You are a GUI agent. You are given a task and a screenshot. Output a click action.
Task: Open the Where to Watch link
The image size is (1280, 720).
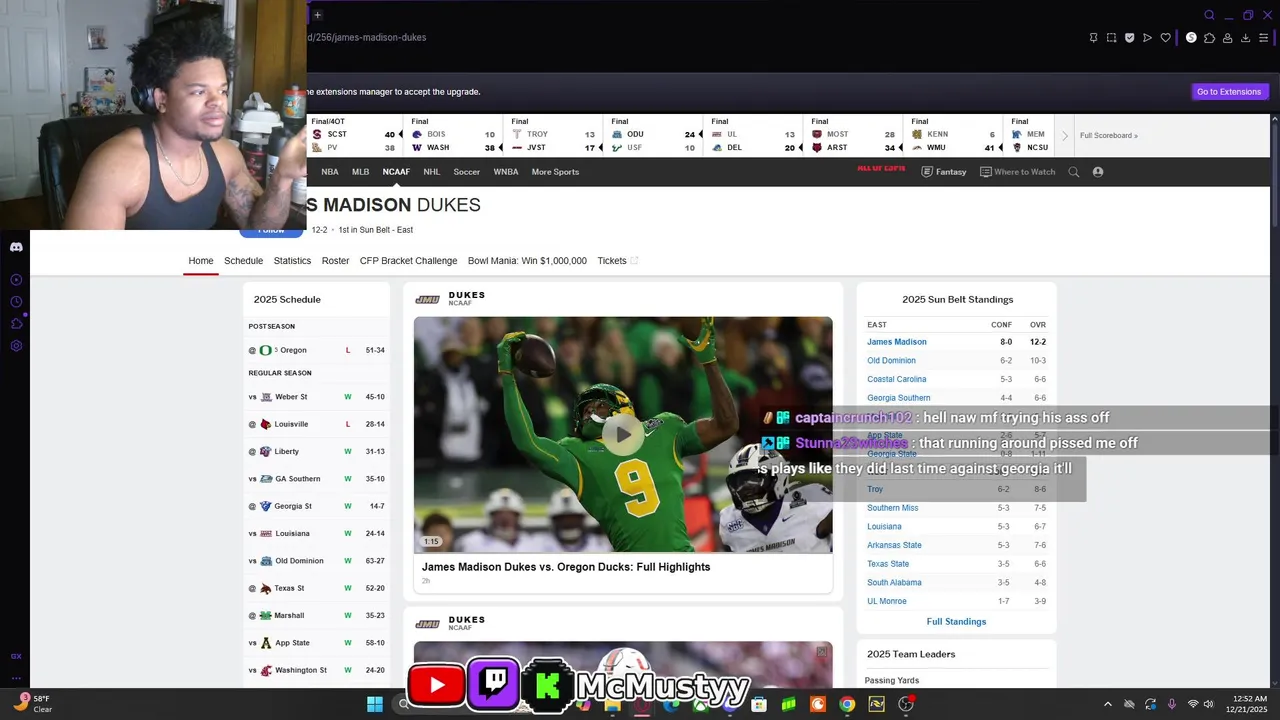1018,172
